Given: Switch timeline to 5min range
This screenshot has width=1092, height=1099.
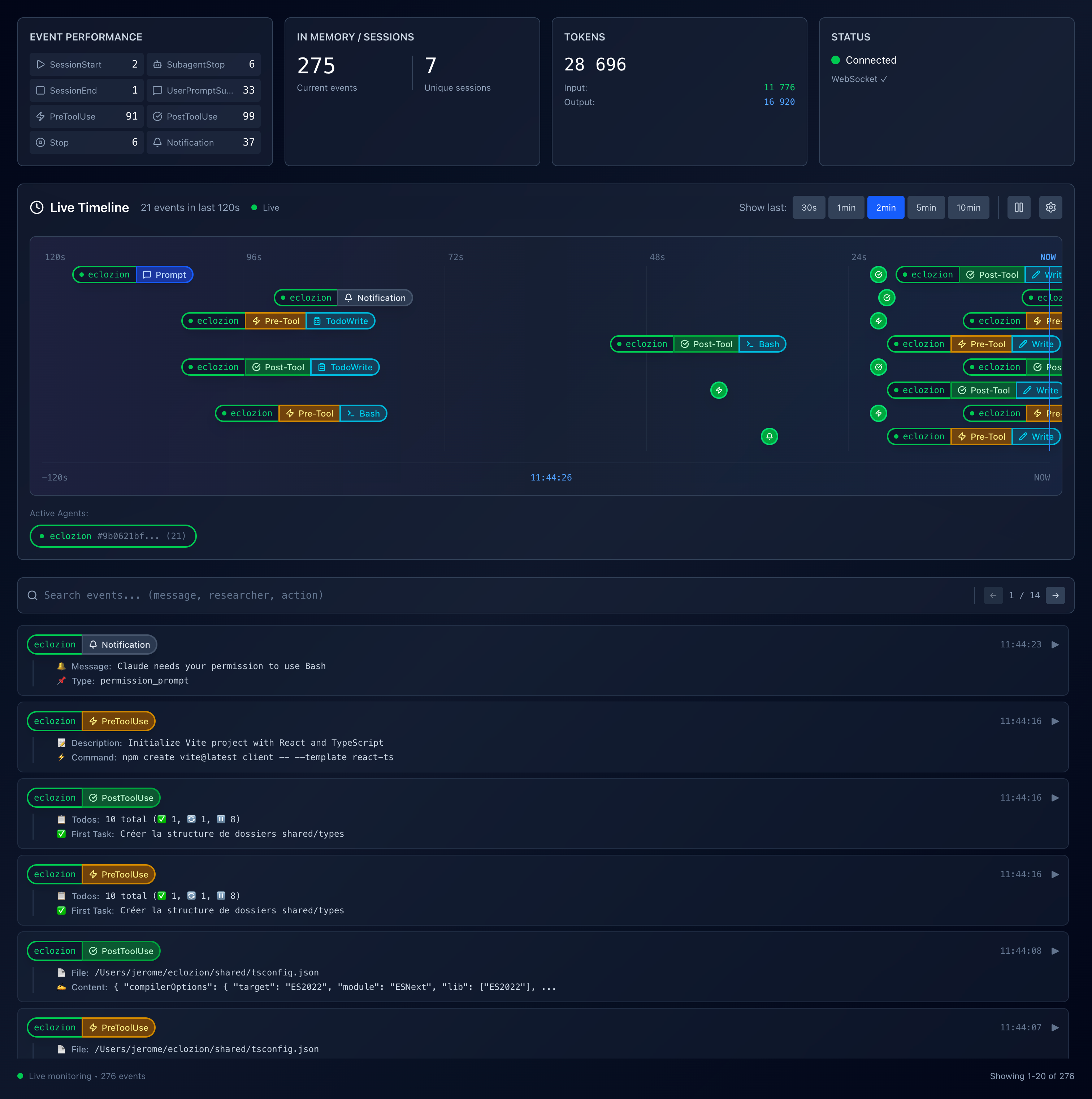Looking at the screenshot, I should pyautogui.click(x=926, y=208).
